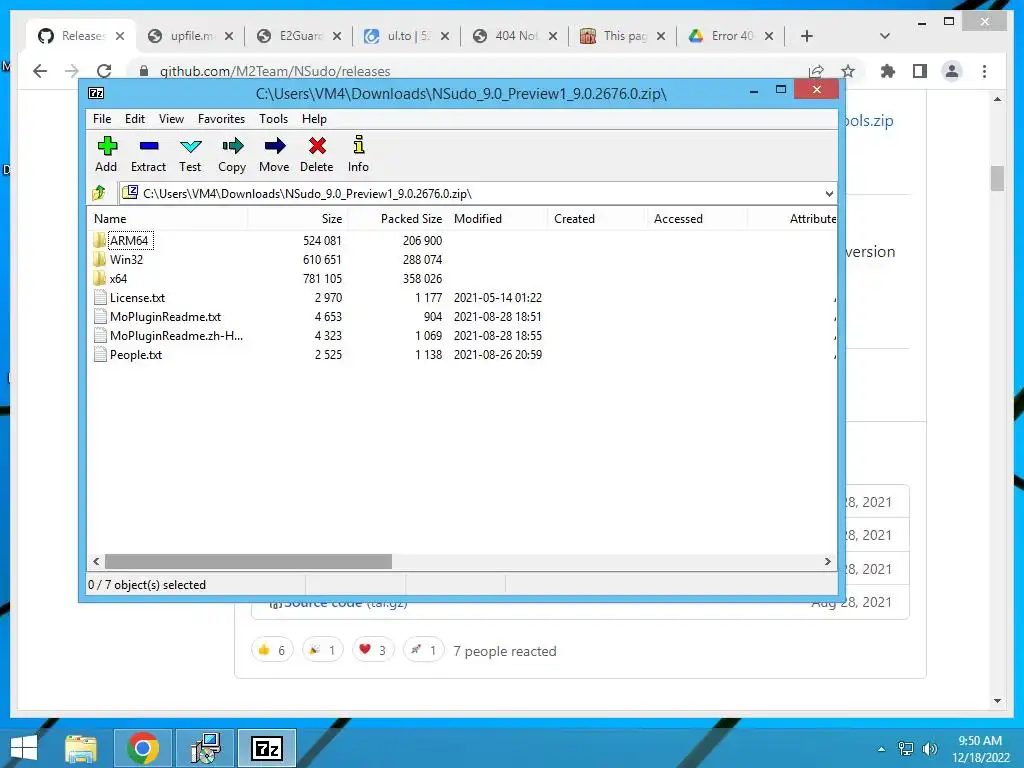Select the Move toolbar icon
This screenshot has width=1024, height=768.
(274, 154)
